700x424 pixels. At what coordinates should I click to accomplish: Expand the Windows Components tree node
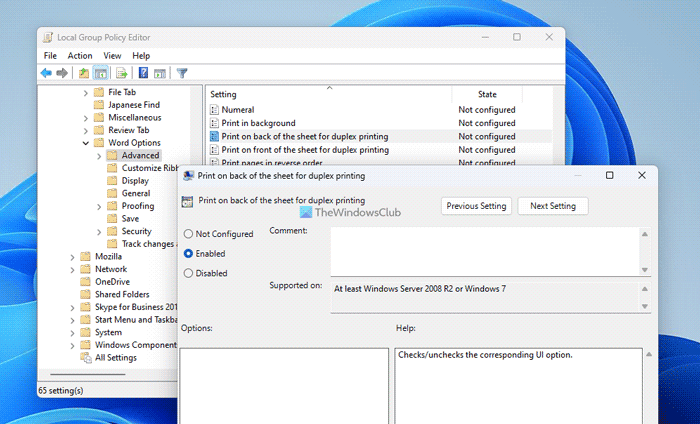(72, 345)
